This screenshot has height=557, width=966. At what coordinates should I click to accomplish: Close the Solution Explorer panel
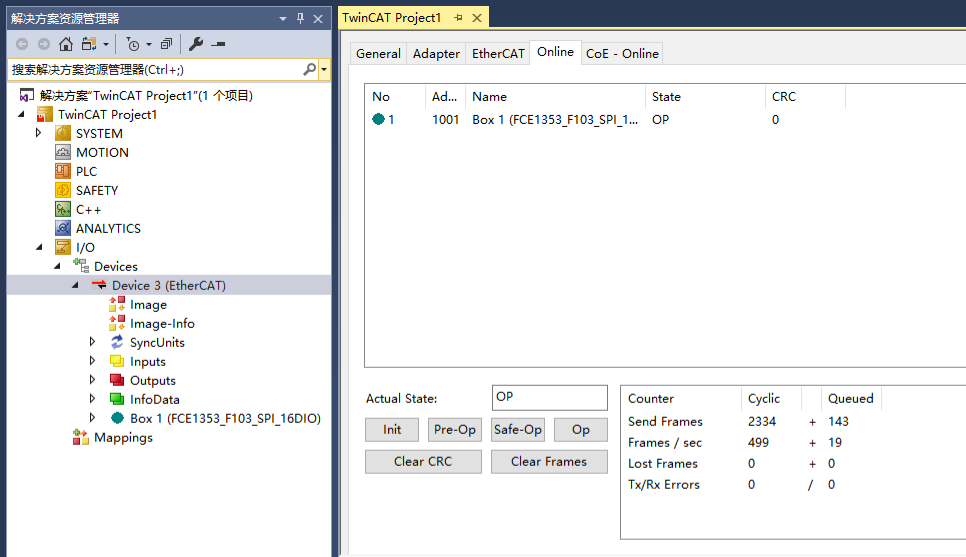[x=318, y=18]
